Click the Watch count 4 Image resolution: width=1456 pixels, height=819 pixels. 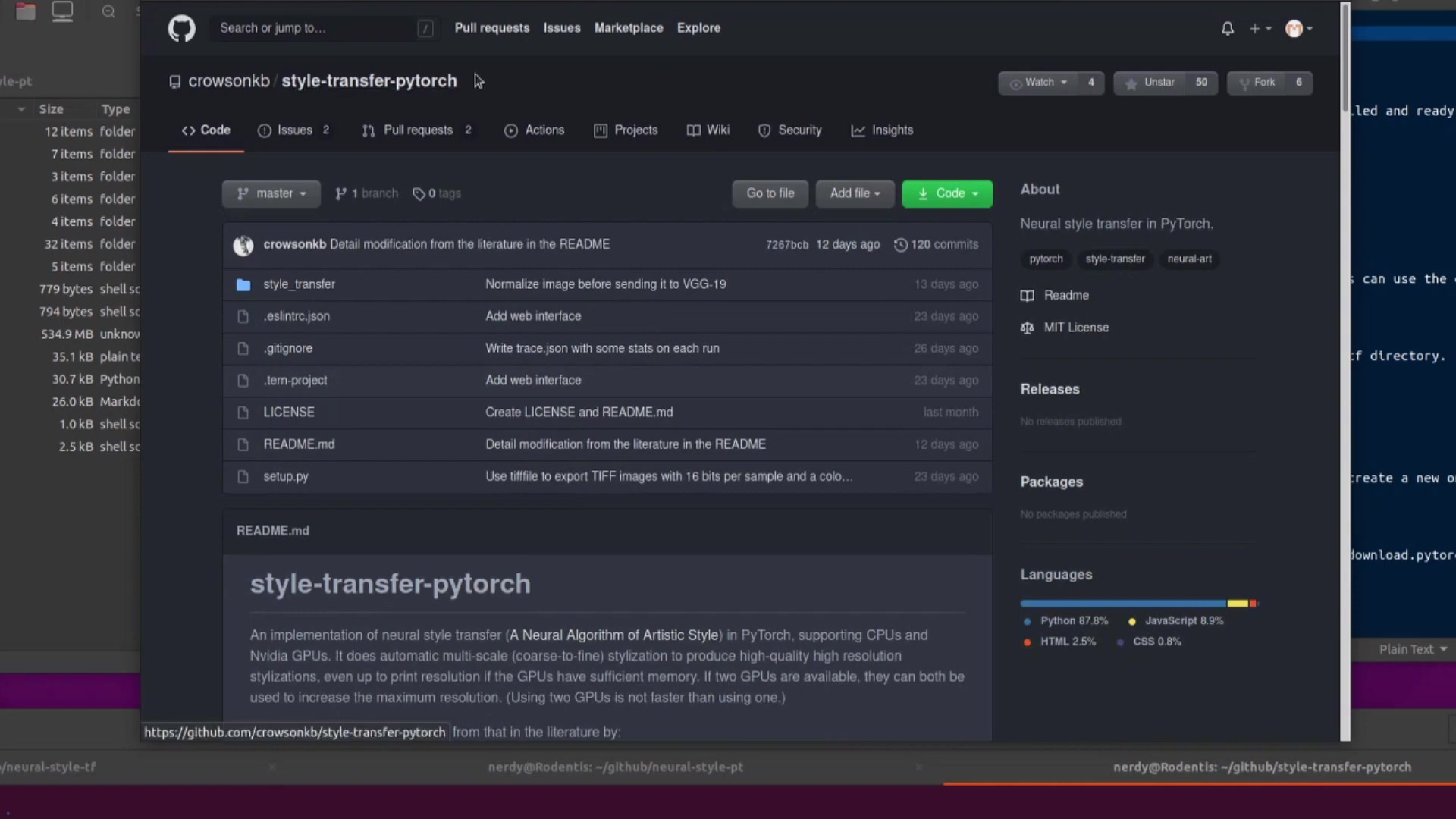pos(1091,83)
